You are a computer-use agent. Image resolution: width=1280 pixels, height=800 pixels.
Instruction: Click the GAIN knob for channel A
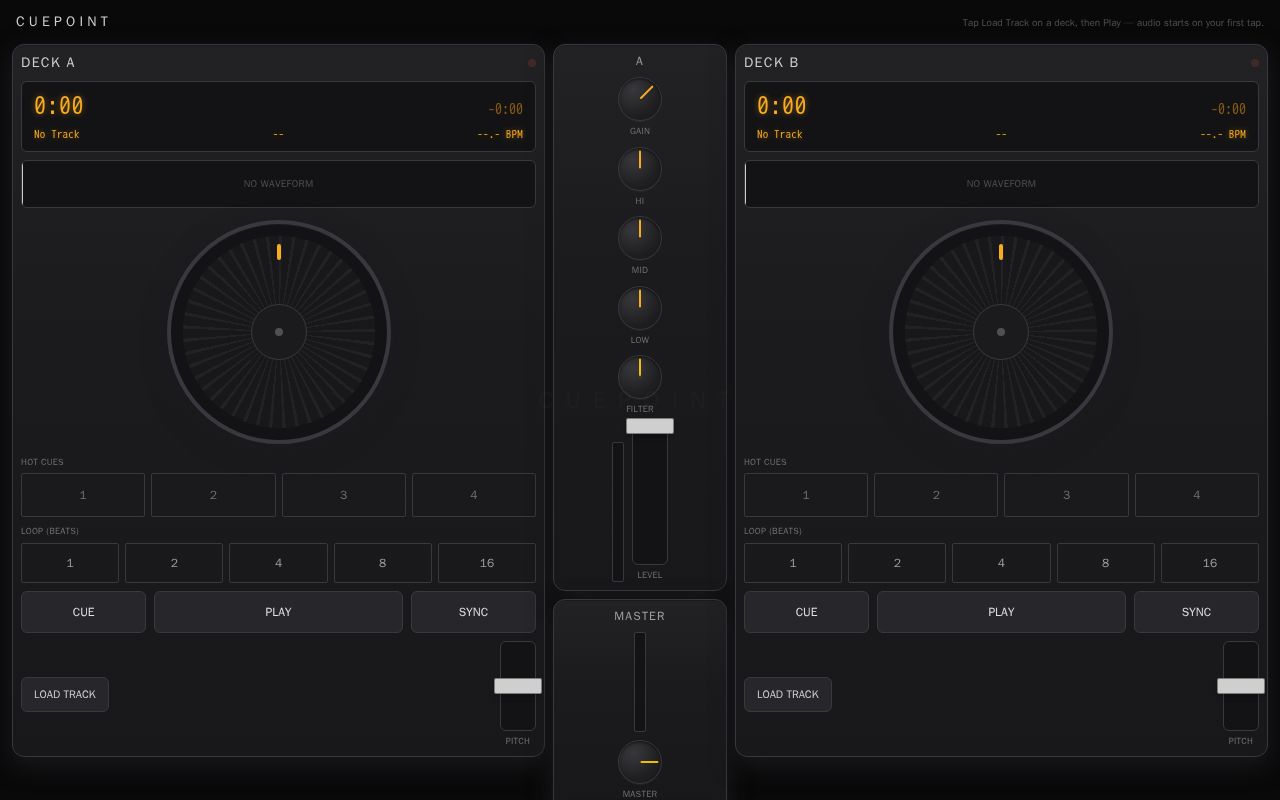click(x=640, y=100)
